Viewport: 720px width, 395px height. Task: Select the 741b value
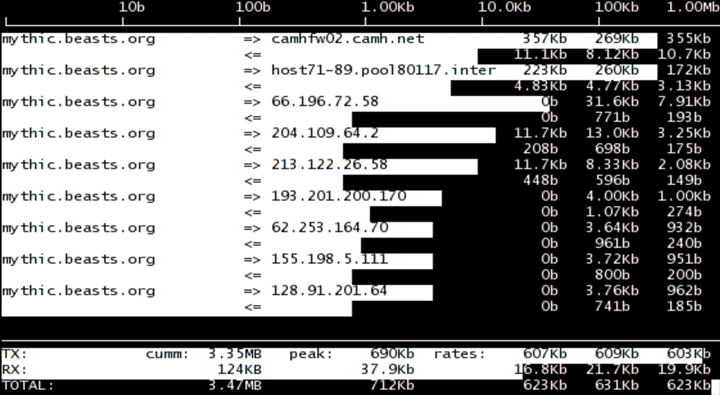(612, 306)
